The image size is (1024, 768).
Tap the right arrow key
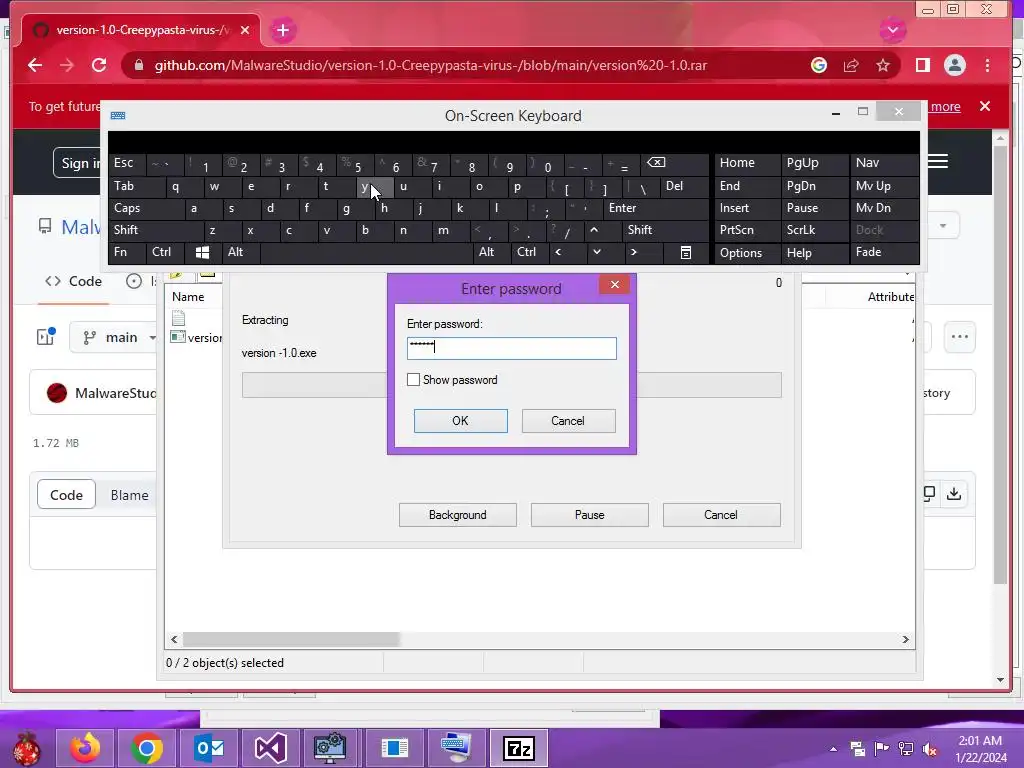(x=633, y=252)
